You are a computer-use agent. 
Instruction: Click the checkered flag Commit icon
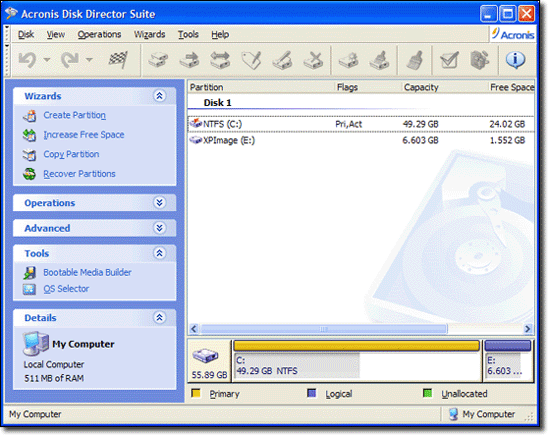click(x=118, y=60)
